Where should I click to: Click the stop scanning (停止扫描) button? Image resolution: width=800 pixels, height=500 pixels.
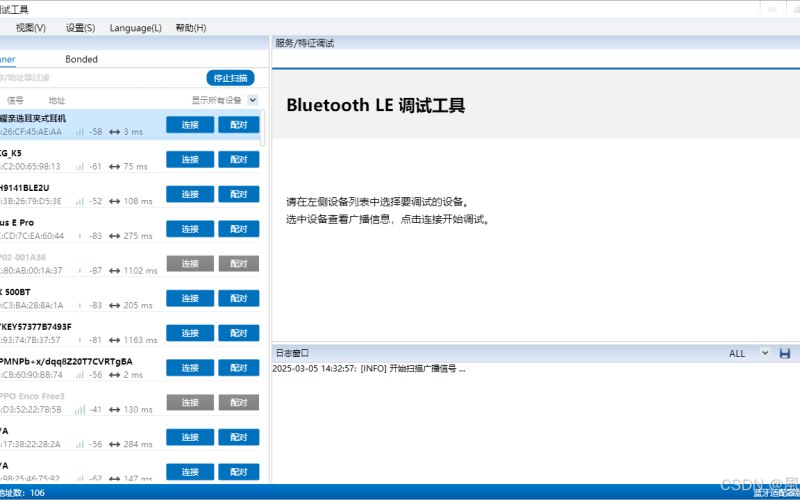[231, 78]
